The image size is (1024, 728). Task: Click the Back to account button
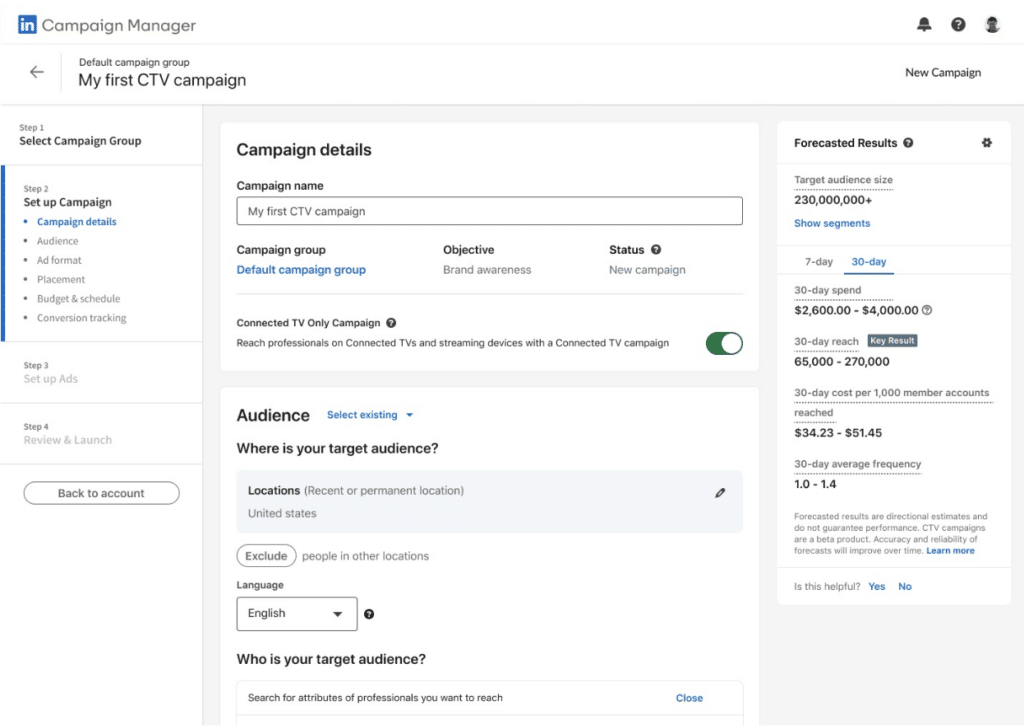pos(101,493)
